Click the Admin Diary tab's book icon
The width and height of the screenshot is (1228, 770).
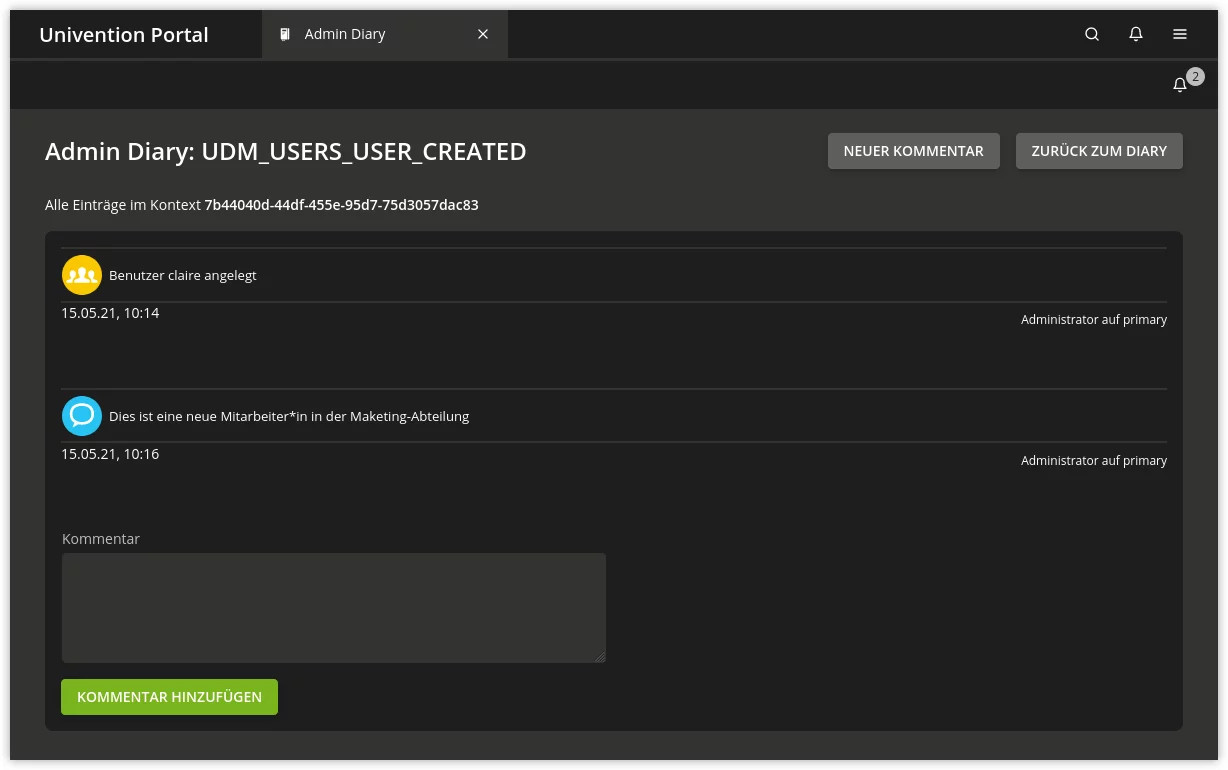(x=285, y=34)
